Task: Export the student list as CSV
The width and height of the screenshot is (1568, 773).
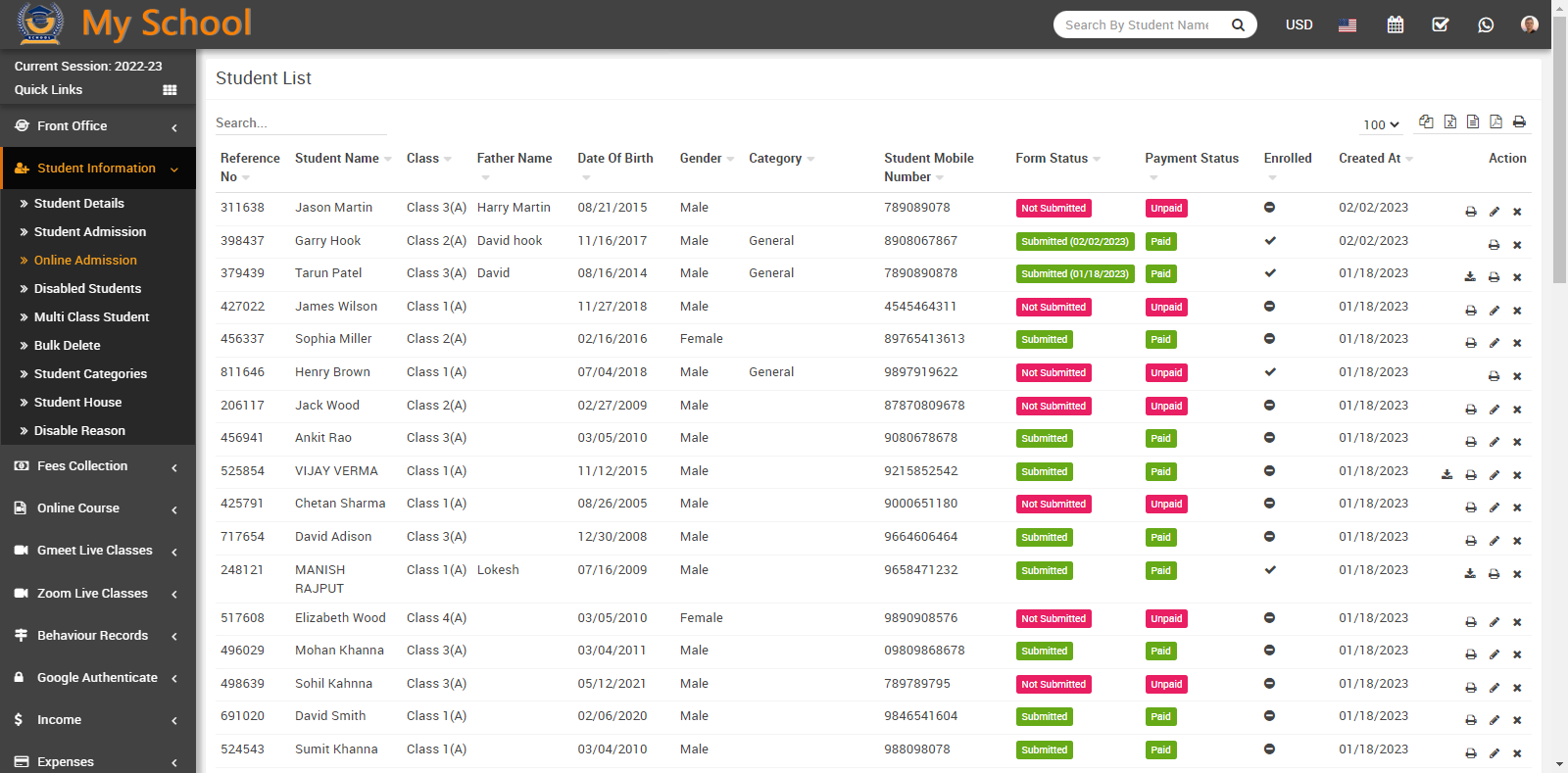Action: pyautogui.click(x=1472, y=121)
